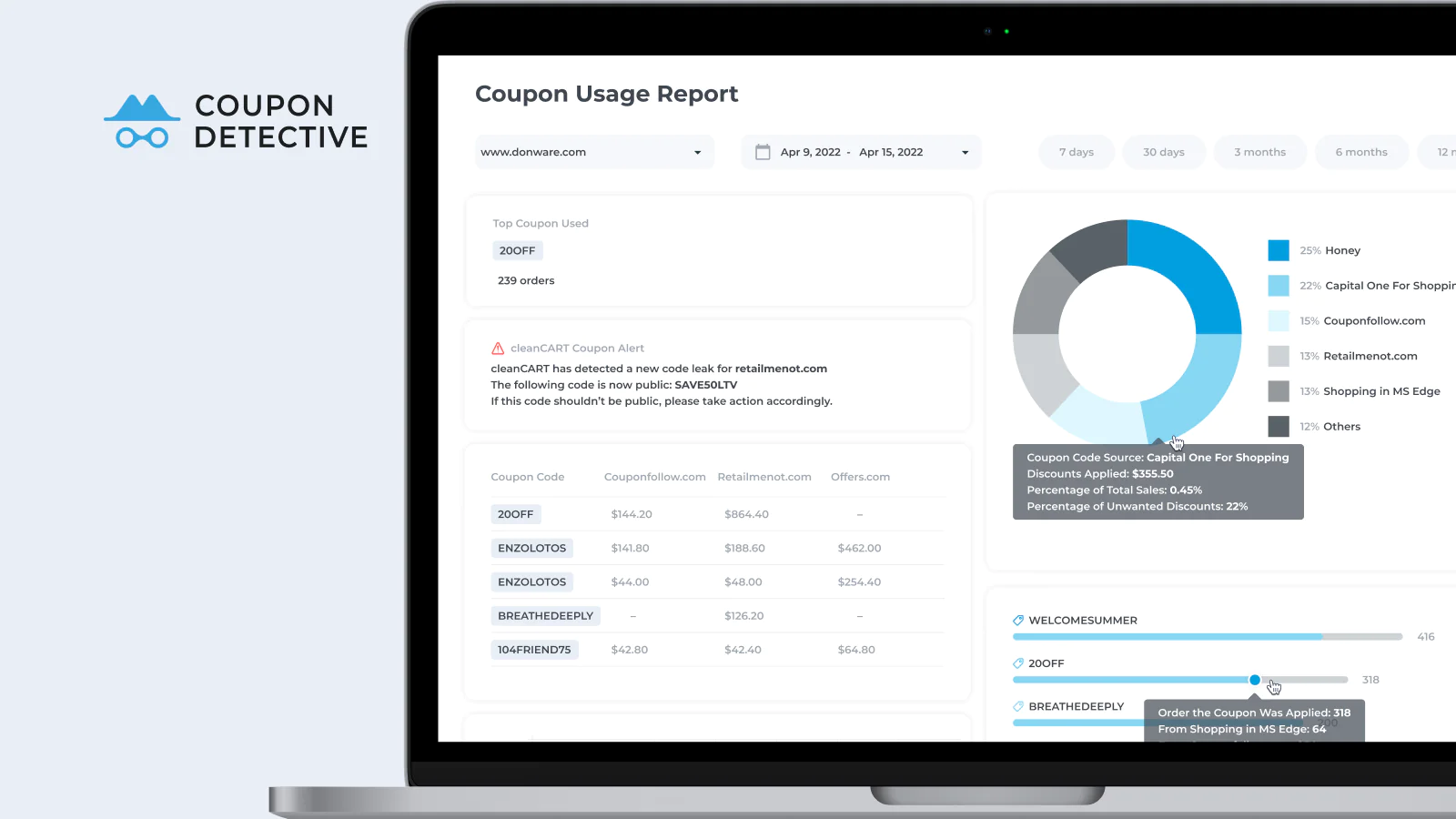Click the Honey legend color swatch
1456x819 pixels.
tap(1279, 250)
